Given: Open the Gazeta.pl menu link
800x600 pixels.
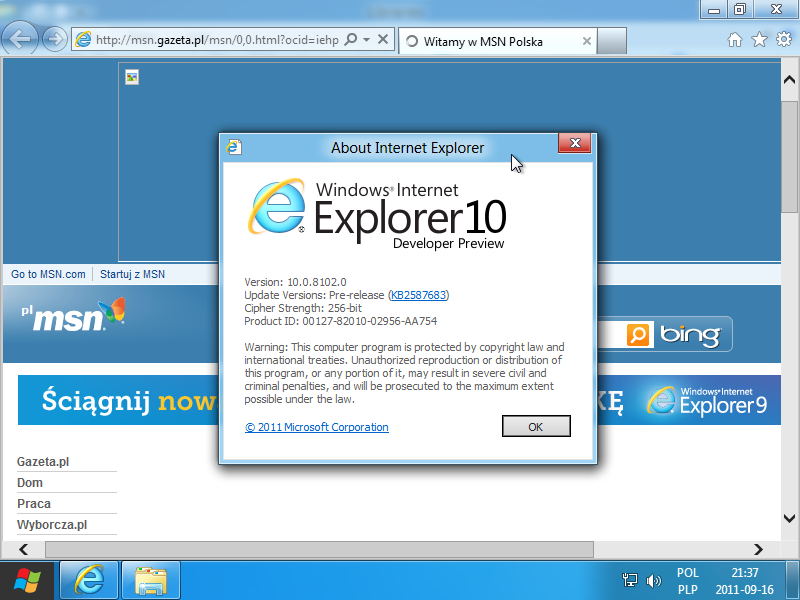Looking at the screenshot, I should pyautogui.click(x=43, y=462).
